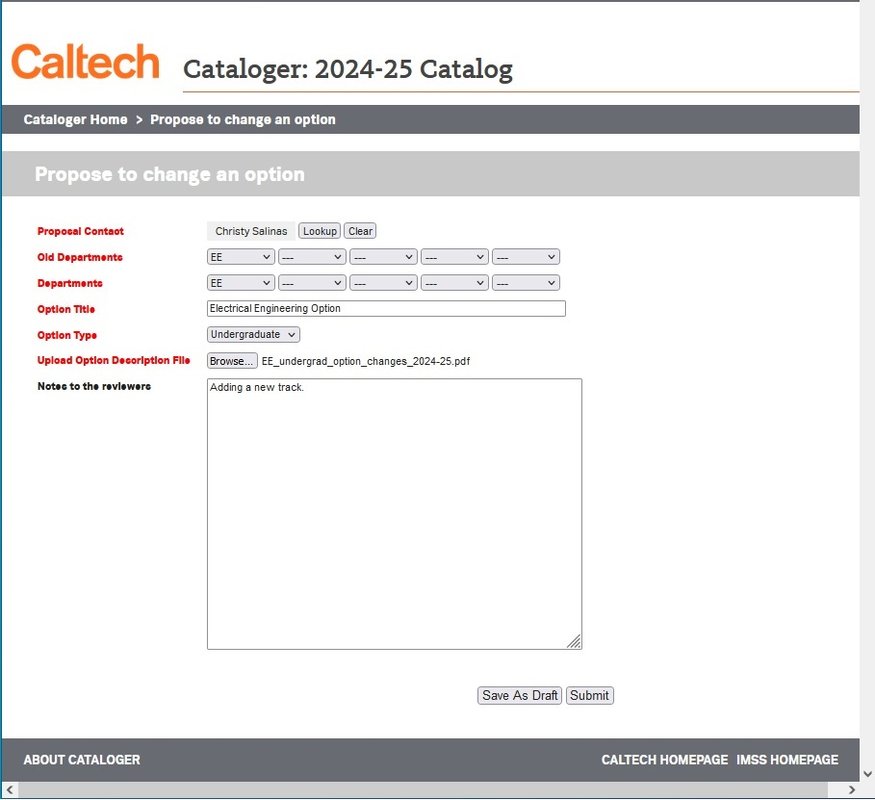Expand the fourth Departments dropdown
Screen dimensions: 875x800
coord(455,283)
